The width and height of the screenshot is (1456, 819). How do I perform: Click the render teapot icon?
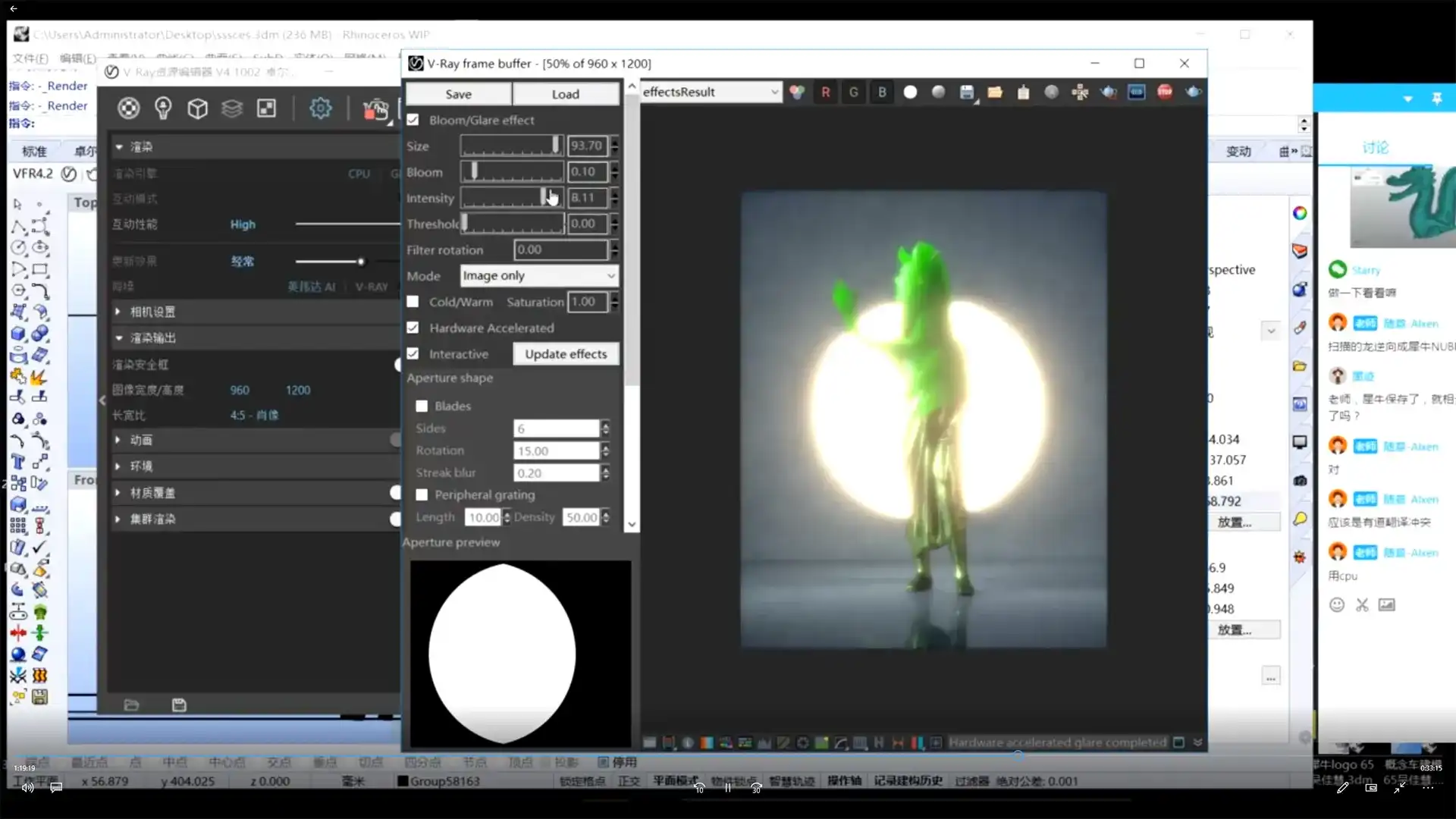pyautogui.click(x=1194, y=92)
